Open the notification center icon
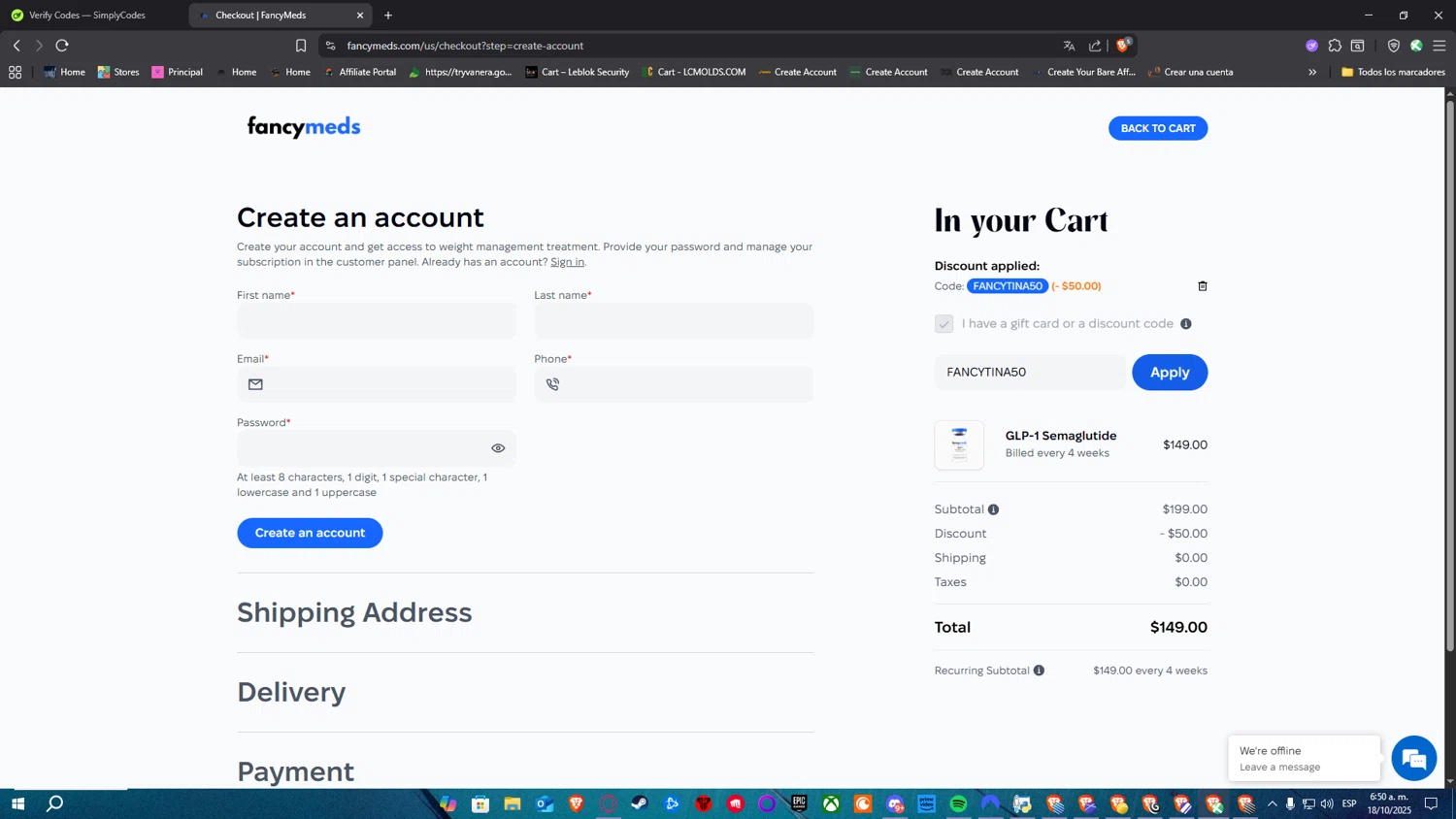This screenshot has height=819, width=1456. tap(1431, 803)
